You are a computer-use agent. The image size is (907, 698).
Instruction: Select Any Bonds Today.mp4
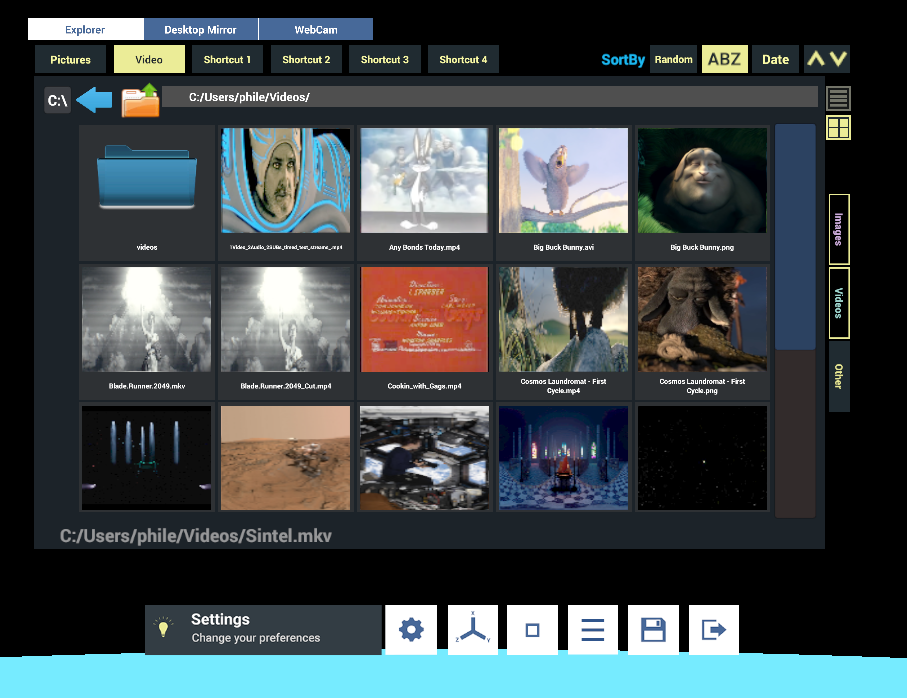point(425,193)
